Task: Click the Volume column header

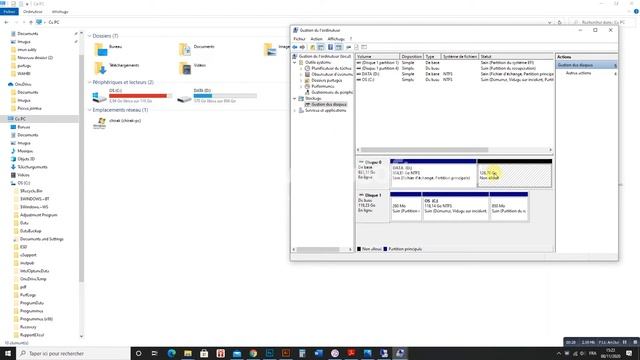Action: (x=378, y=57)
